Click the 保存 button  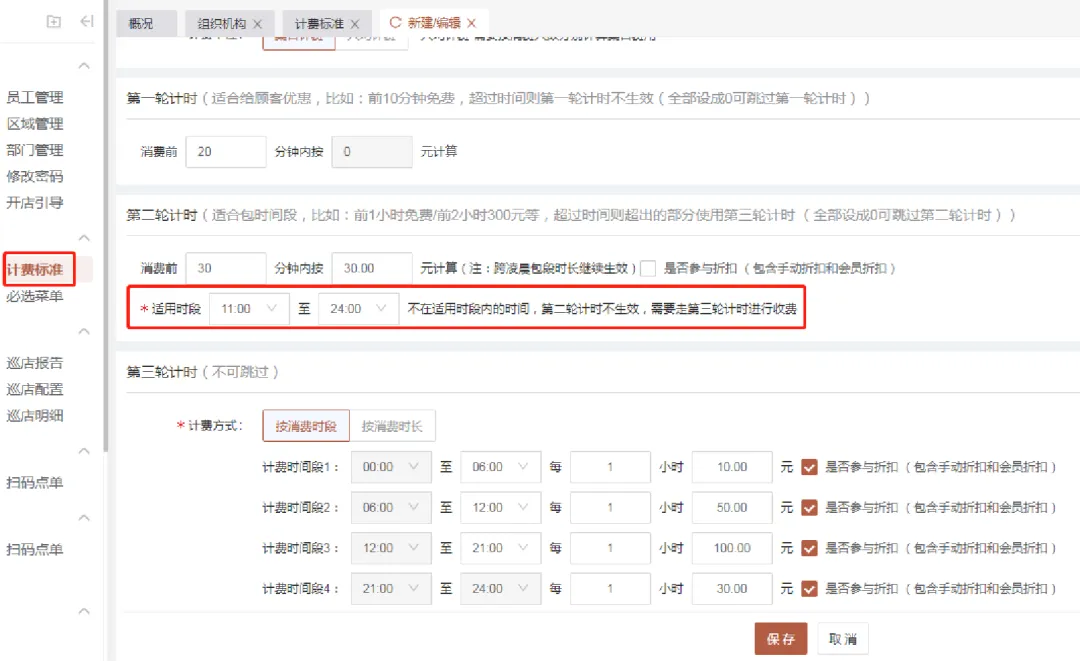pyautogui.click(x=780, y=639)
